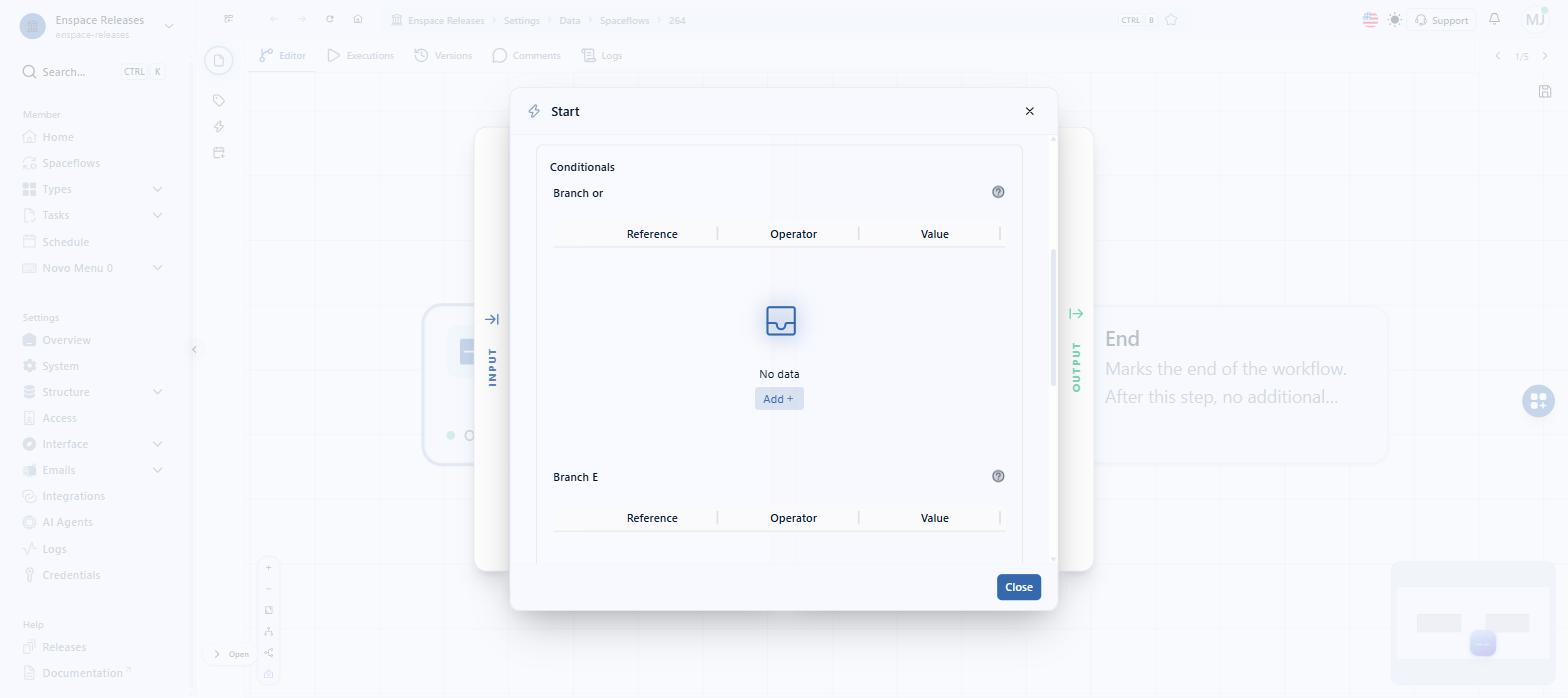
Task: Open help for Branch E
Action: tap(997, 476)
